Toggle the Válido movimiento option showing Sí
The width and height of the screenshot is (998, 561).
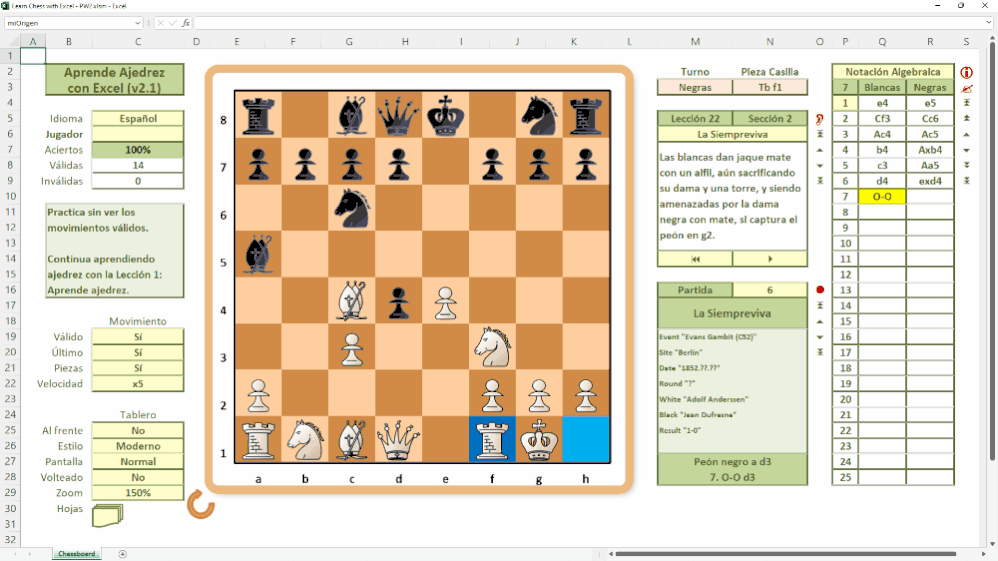[138, 337]
